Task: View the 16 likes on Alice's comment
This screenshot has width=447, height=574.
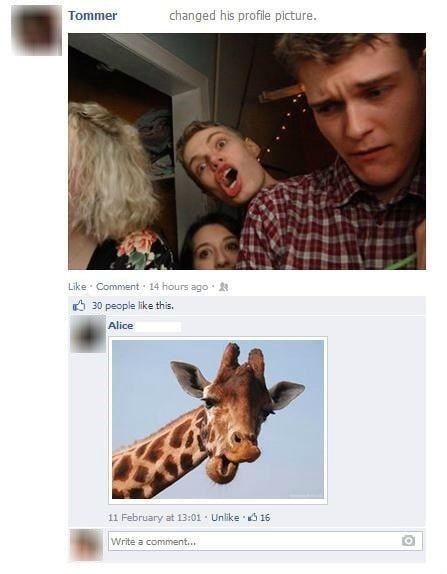Action: click(x=265, y=517)
